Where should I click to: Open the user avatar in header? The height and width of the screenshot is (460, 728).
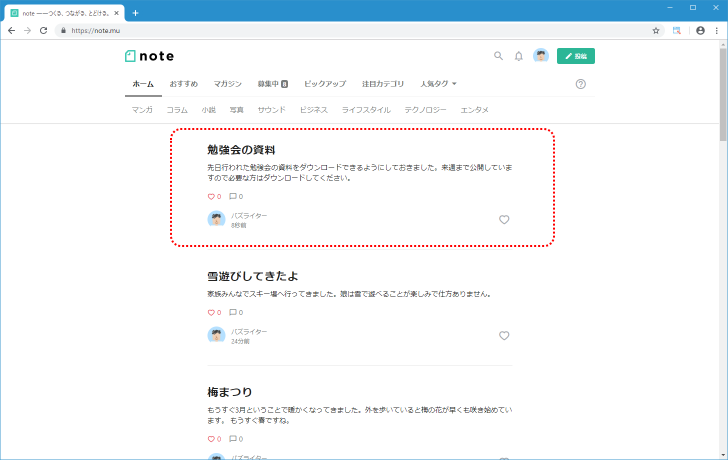coord(541,56)
